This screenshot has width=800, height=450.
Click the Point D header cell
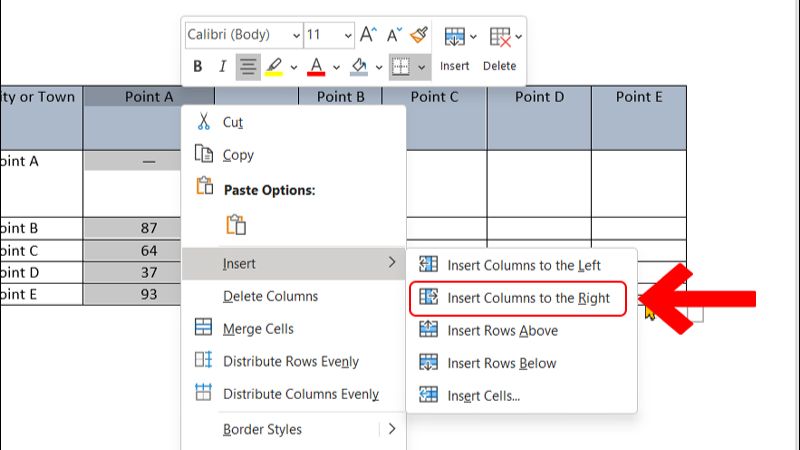tap(540, 97)
